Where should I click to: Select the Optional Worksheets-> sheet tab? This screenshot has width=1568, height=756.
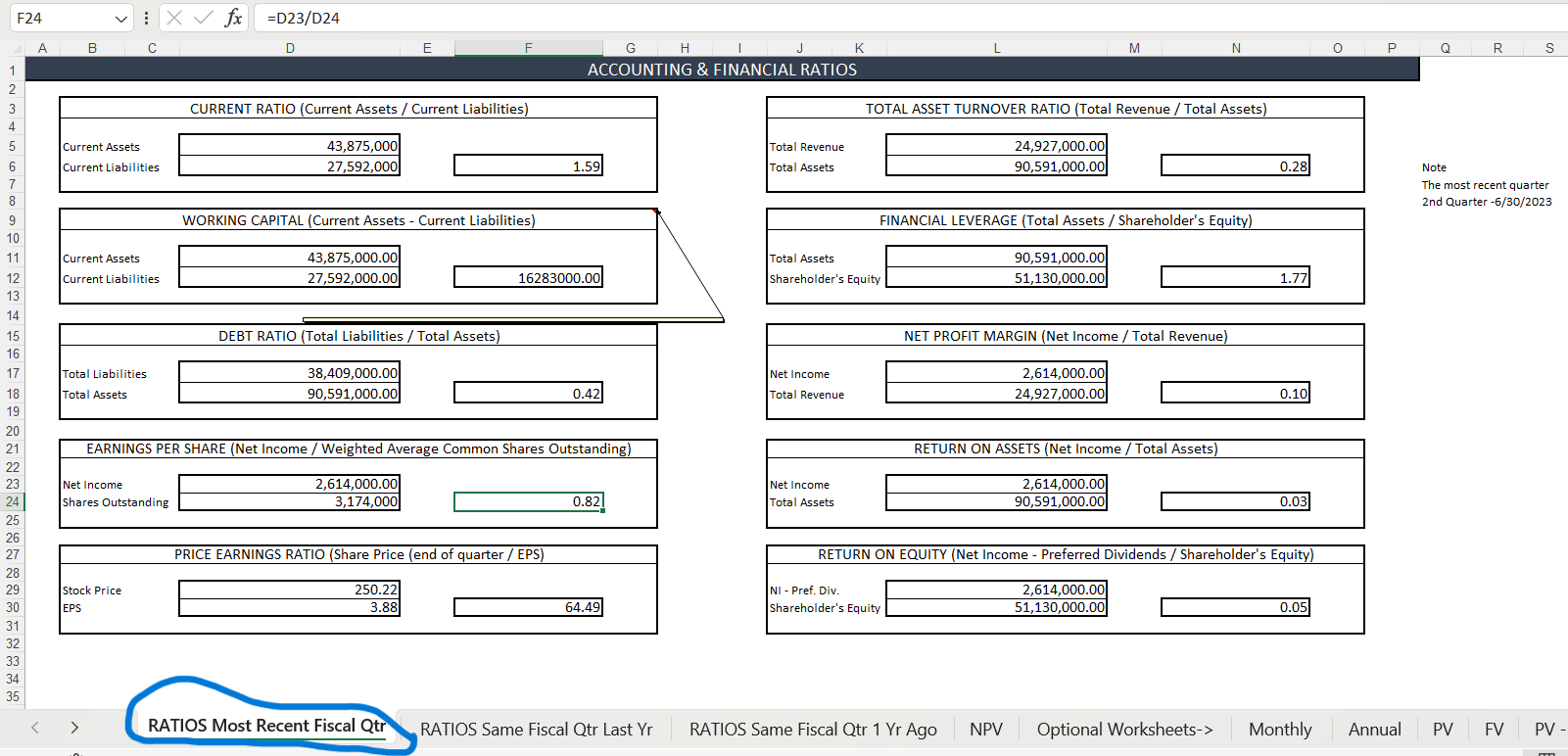1124,730
